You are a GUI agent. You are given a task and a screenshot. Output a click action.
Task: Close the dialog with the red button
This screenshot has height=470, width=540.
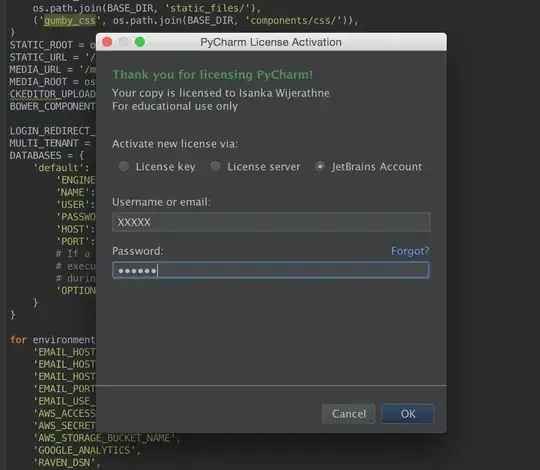point(107,42)
